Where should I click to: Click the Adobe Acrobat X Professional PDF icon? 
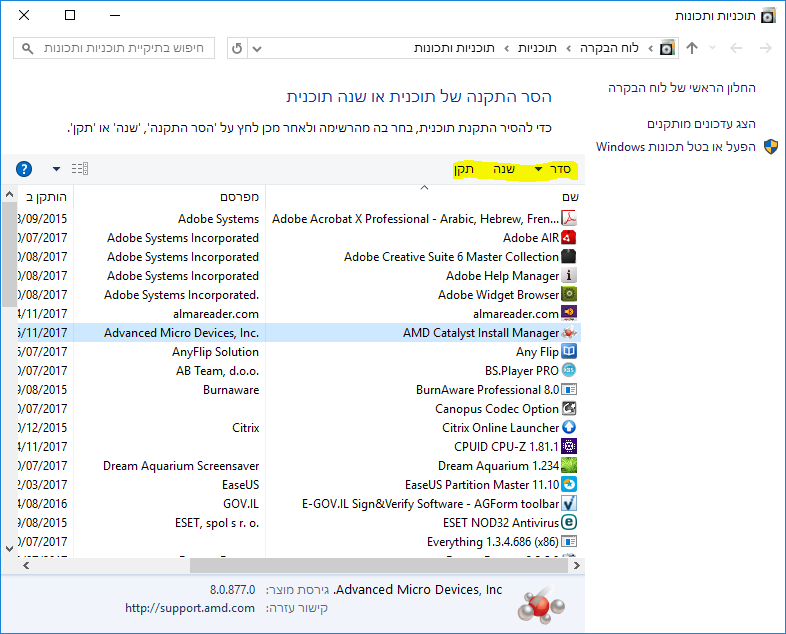tap(569, 219)
